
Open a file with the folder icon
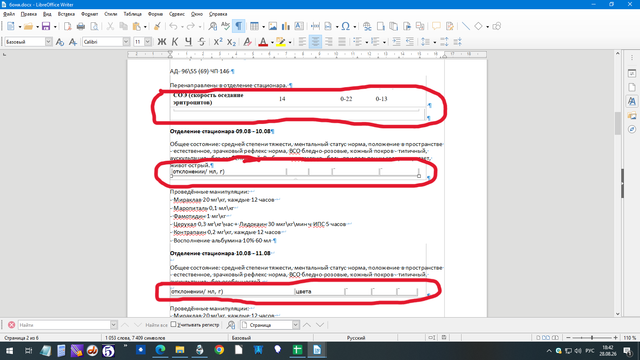[x=28, y=27]
